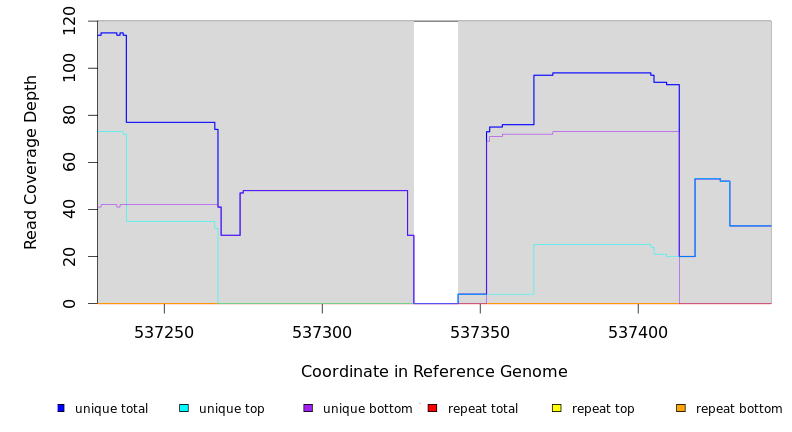Click the yellow repeat top legend swatch
792x432 pixels.
pos(557,408)
